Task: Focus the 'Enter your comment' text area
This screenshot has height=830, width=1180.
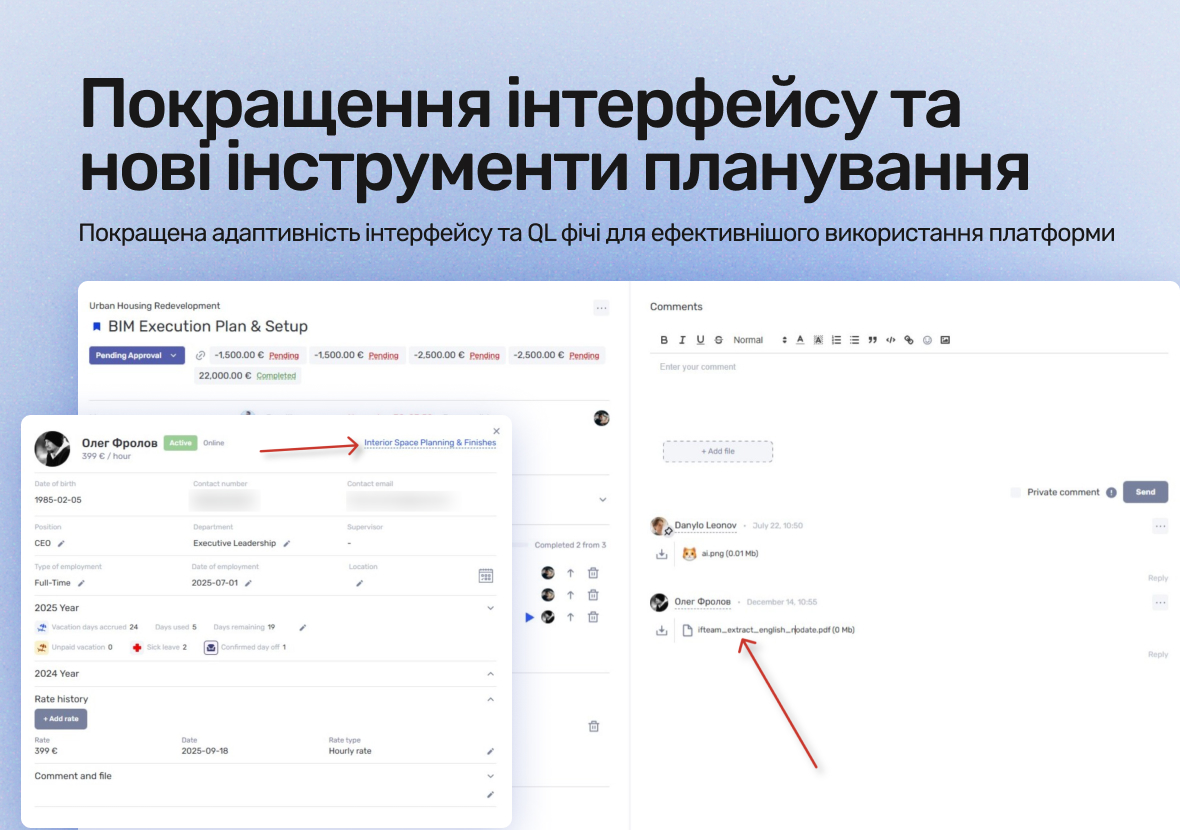Action: pos(909,391)
